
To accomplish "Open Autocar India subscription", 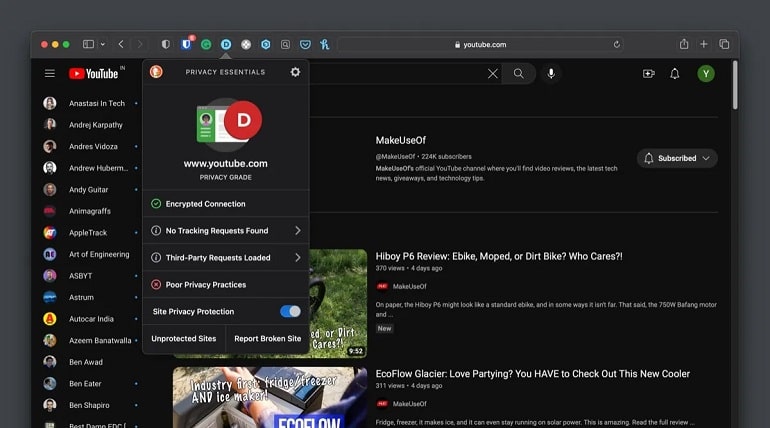I will (x=91, y=319).
